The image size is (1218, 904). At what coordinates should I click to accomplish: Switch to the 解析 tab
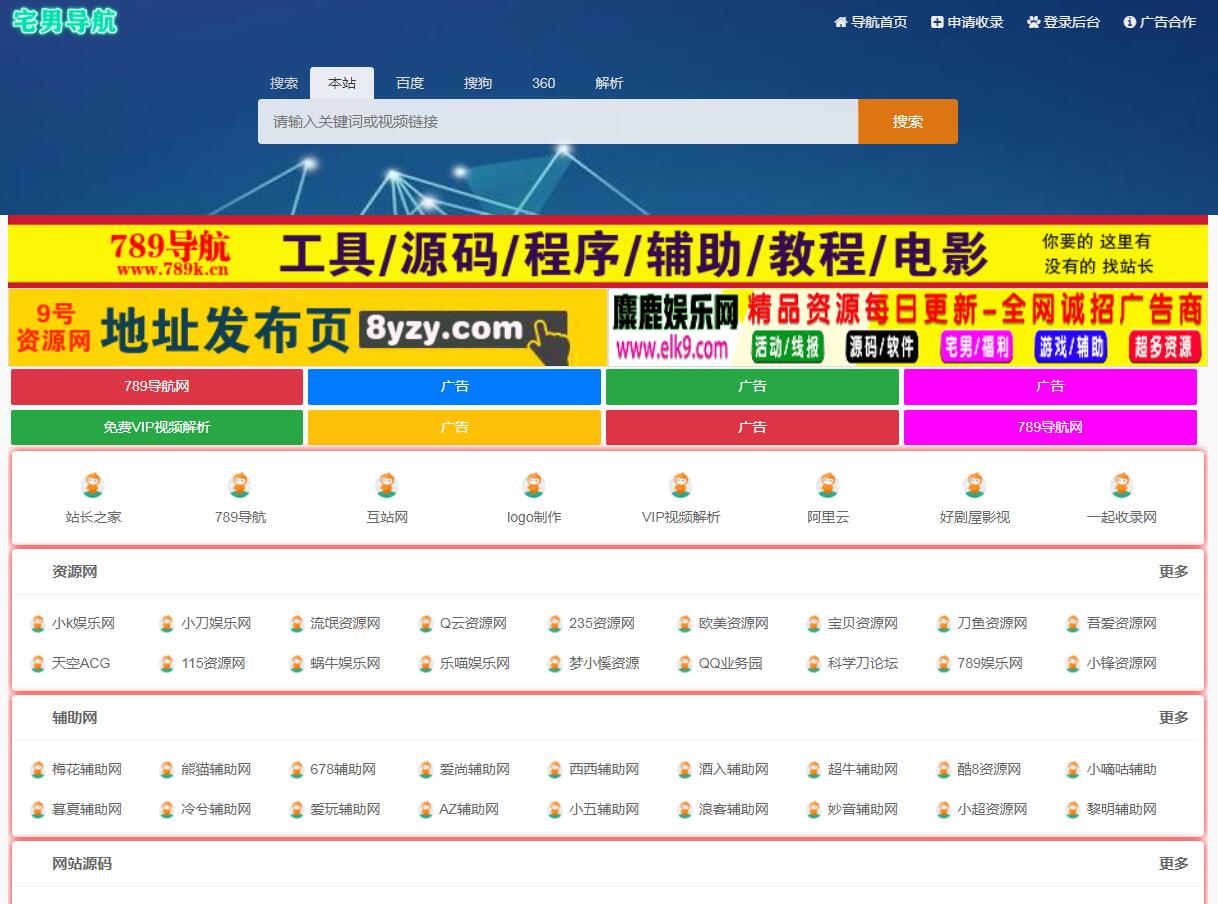point(609,83)
